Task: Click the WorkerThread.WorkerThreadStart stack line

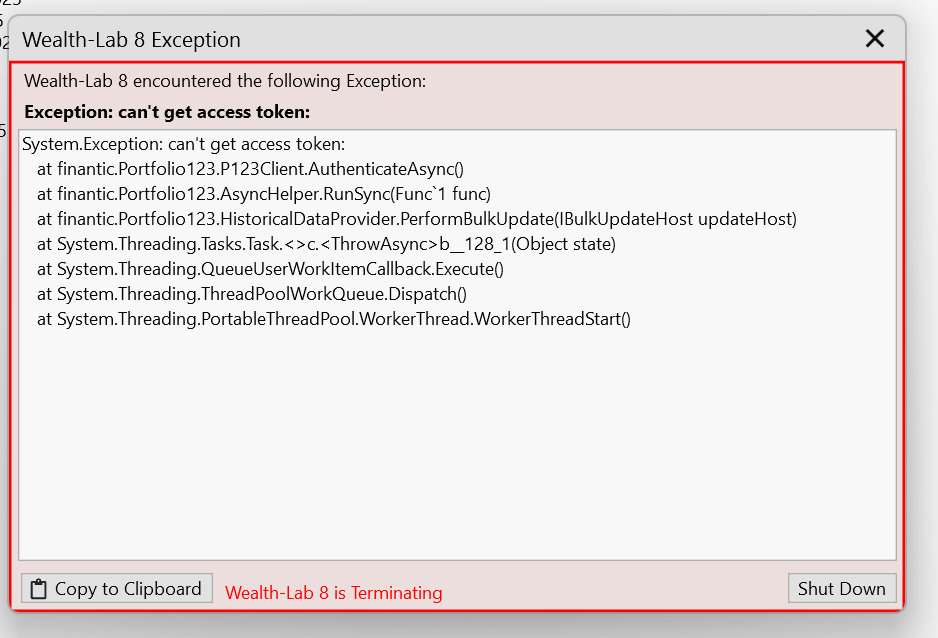Action: tap(334, 319)
